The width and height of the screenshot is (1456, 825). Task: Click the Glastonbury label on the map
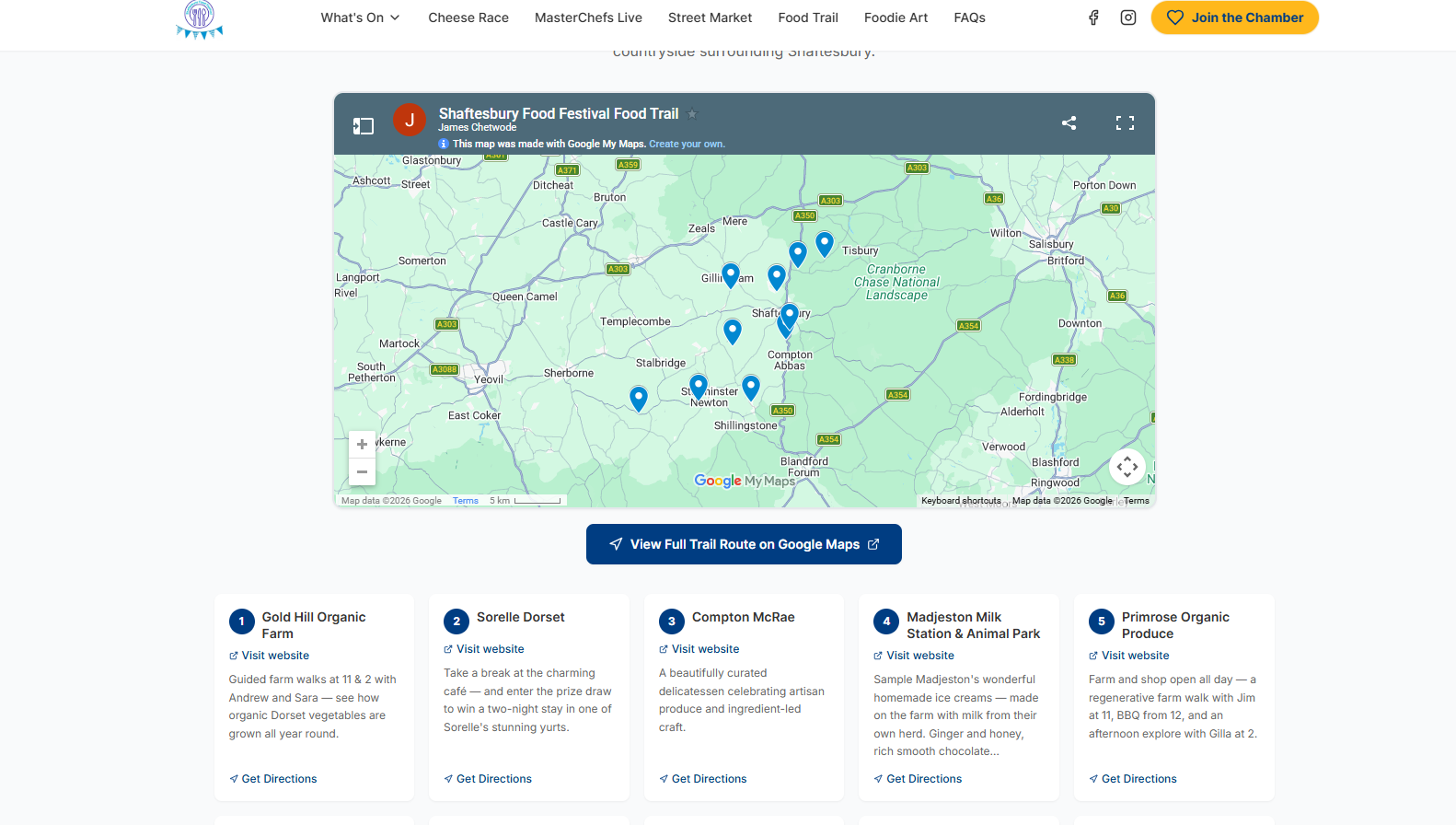coord(432,160)
